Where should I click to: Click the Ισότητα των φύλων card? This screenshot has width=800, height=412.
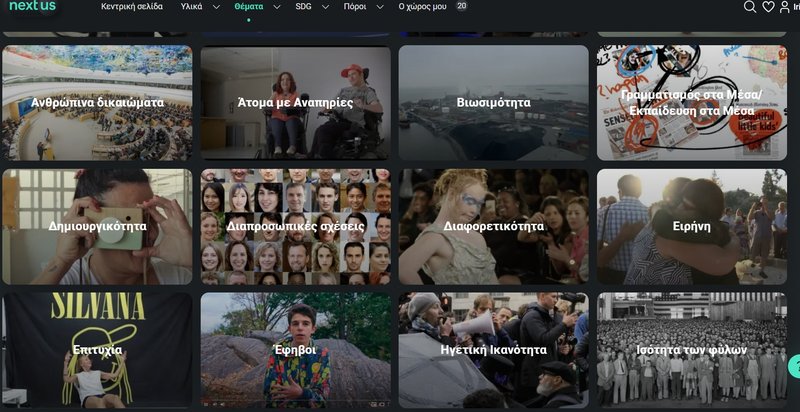691,350
